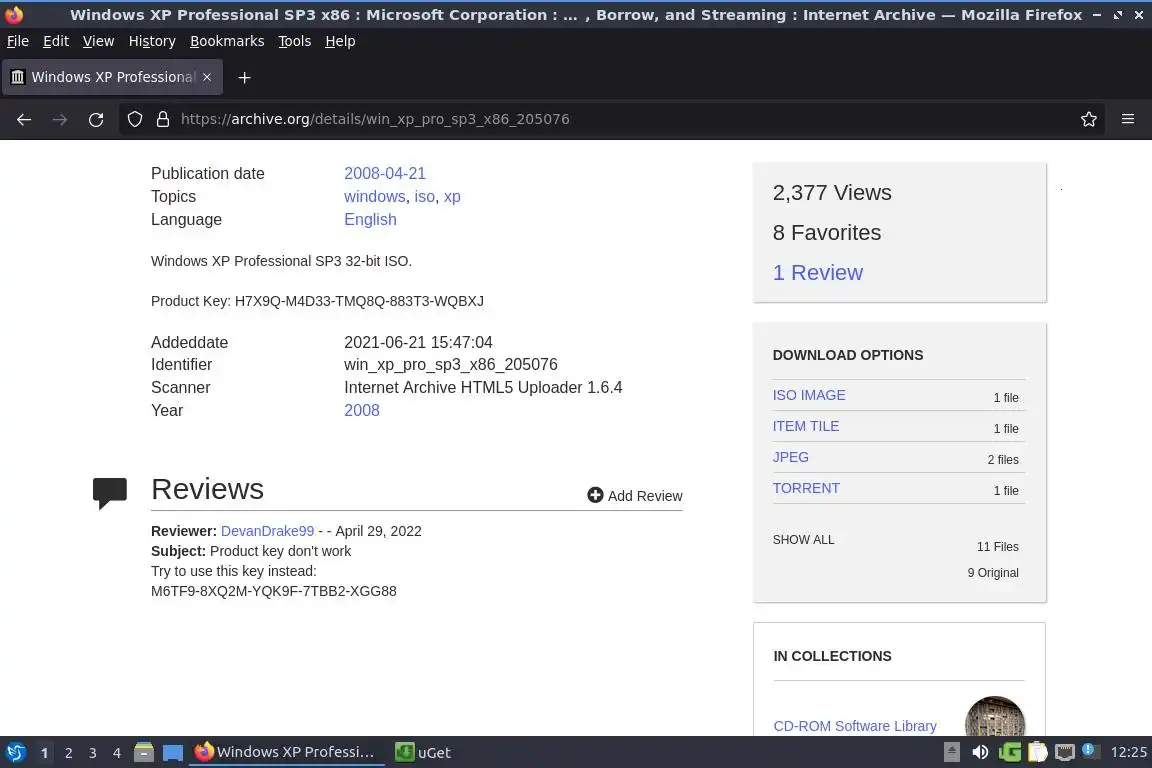Download the TORRENT file
The width and height of the screenshot is (1152, 768).
pos(806,488)
